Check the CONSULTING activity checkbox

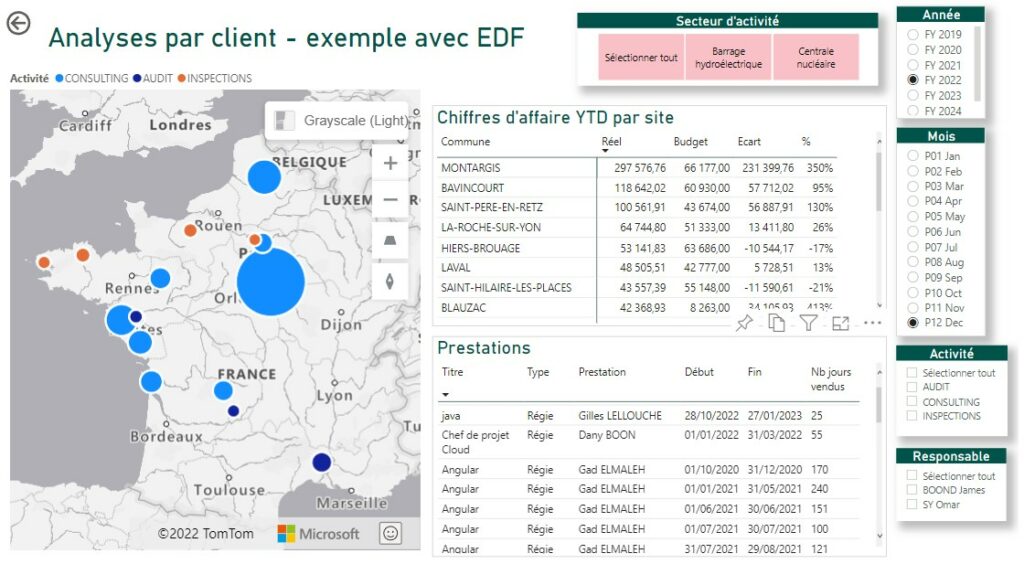coord(912,402)
